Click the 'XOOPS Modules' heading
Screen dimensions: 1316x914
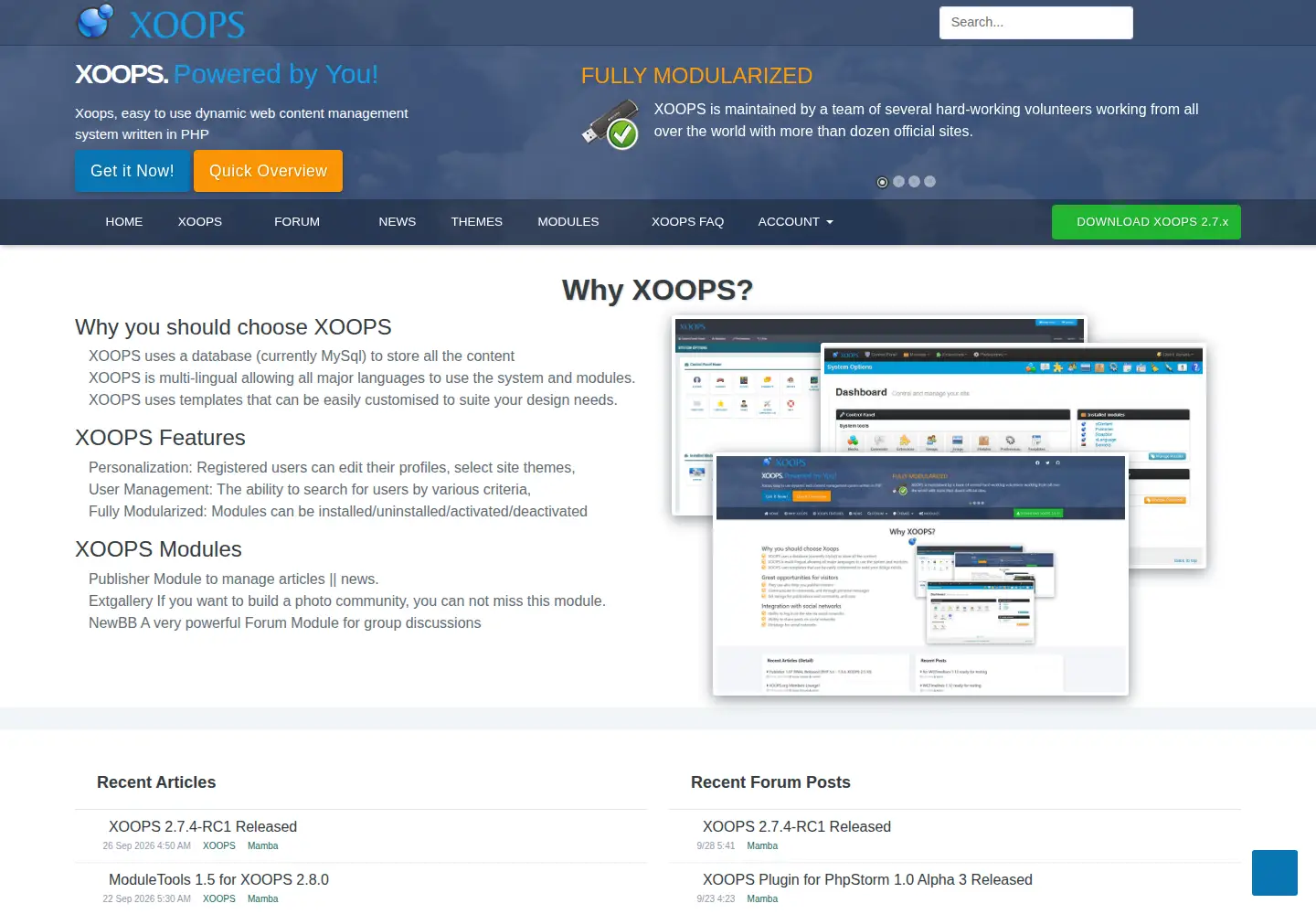pyautogui.click(x=158, y=549)
